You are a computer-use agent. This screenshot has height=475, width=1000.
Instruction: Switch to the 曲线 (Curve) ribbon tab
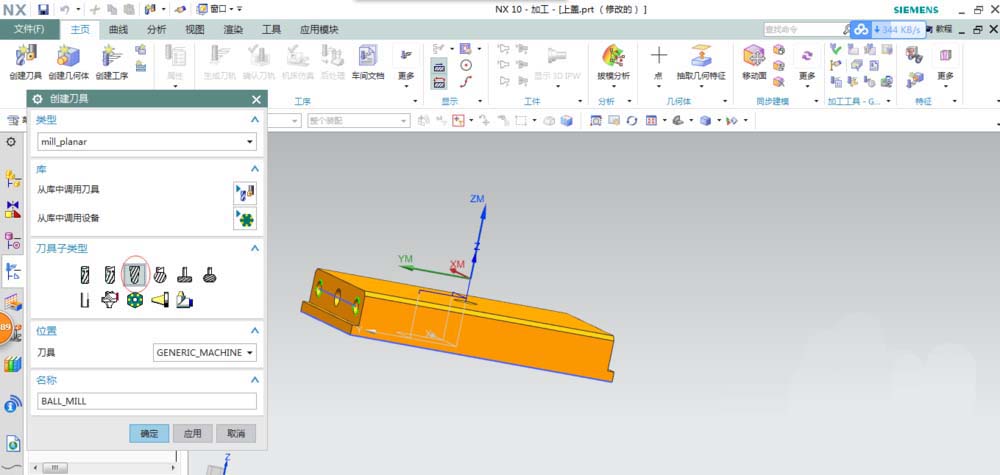(x=118, y=30)
